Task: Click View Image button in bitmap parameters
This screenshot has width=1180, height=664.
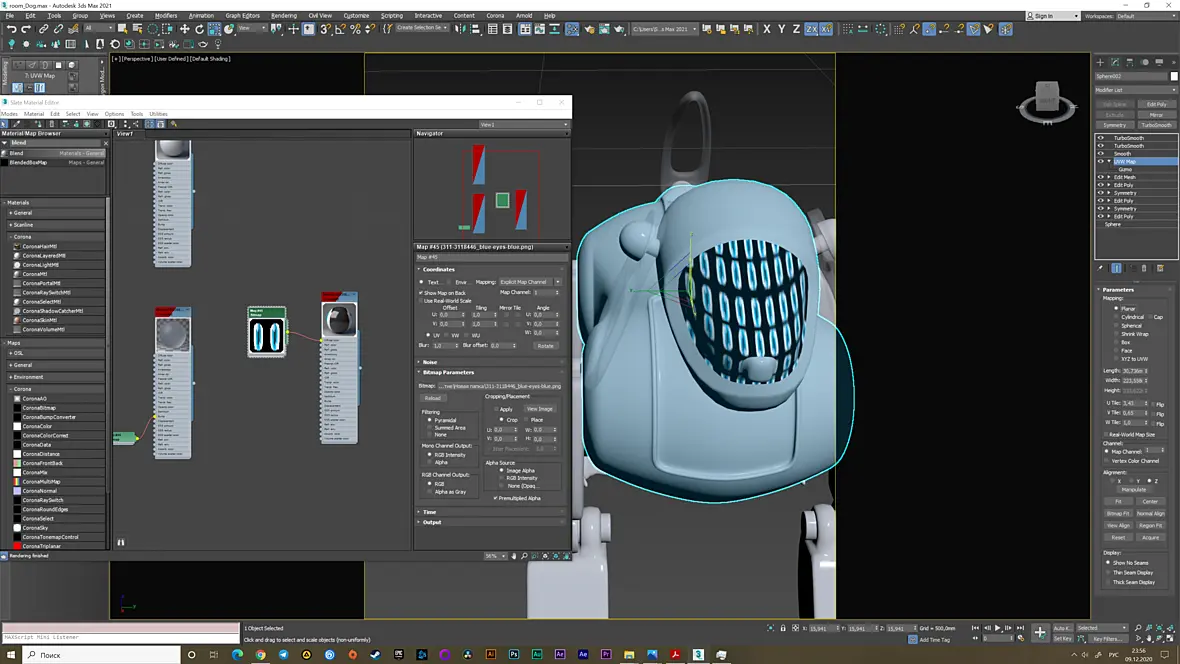Action: tap(540, 409)
